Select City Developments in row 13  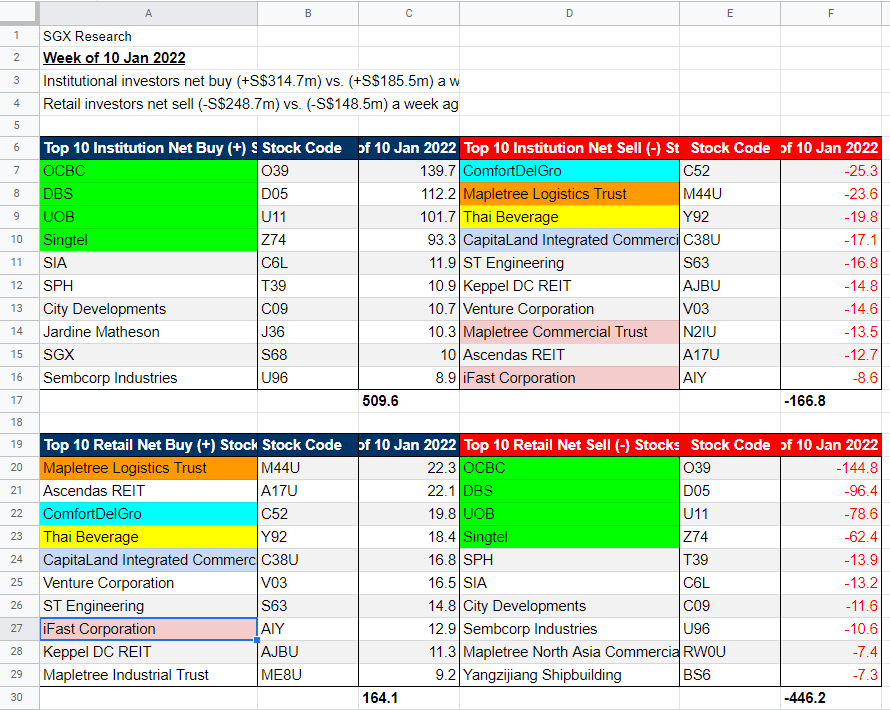click(x=149, y=309)
